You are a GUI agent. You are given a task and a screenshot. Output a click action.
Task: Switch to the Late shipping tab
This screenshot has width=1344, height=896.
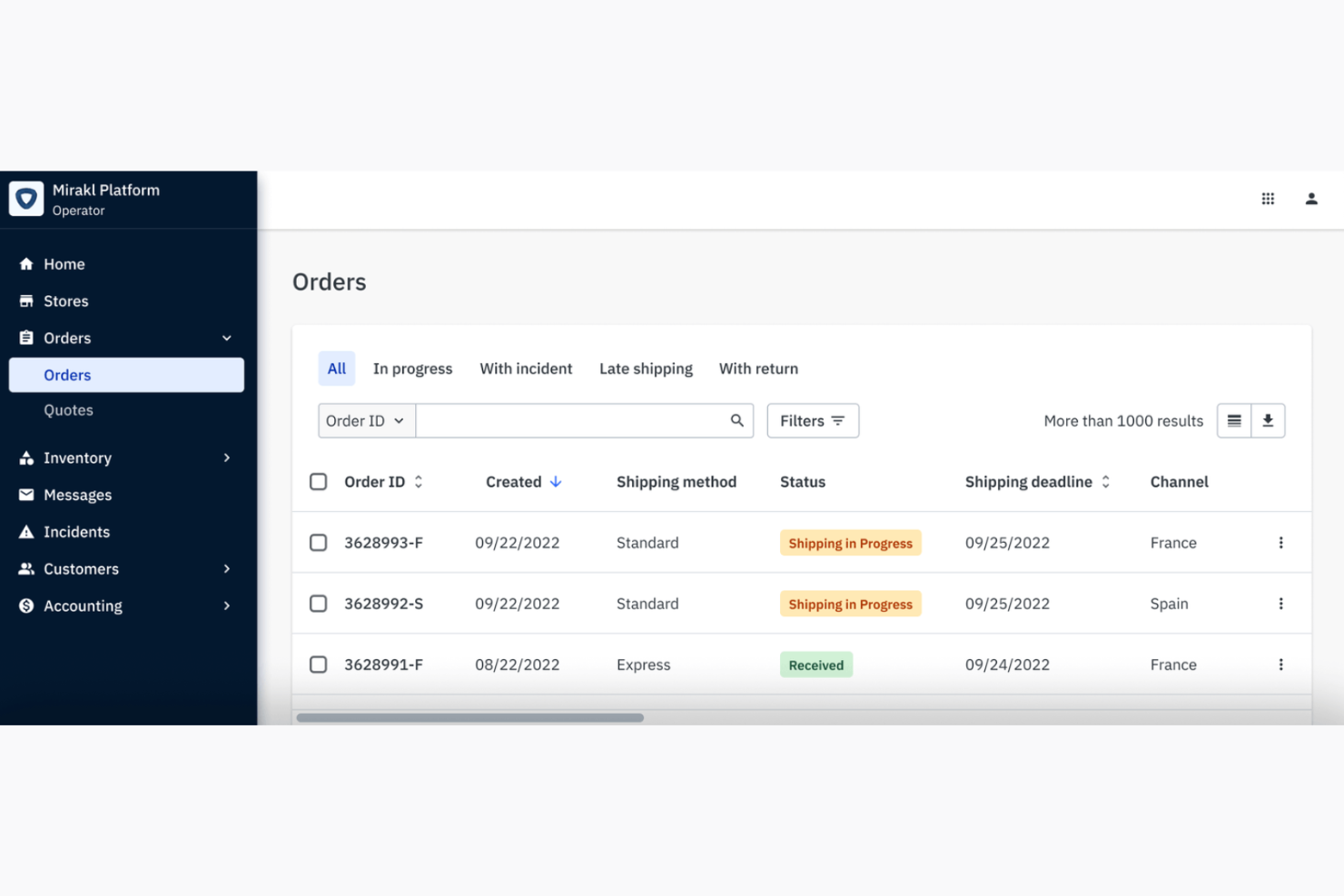tap(646, 369)
